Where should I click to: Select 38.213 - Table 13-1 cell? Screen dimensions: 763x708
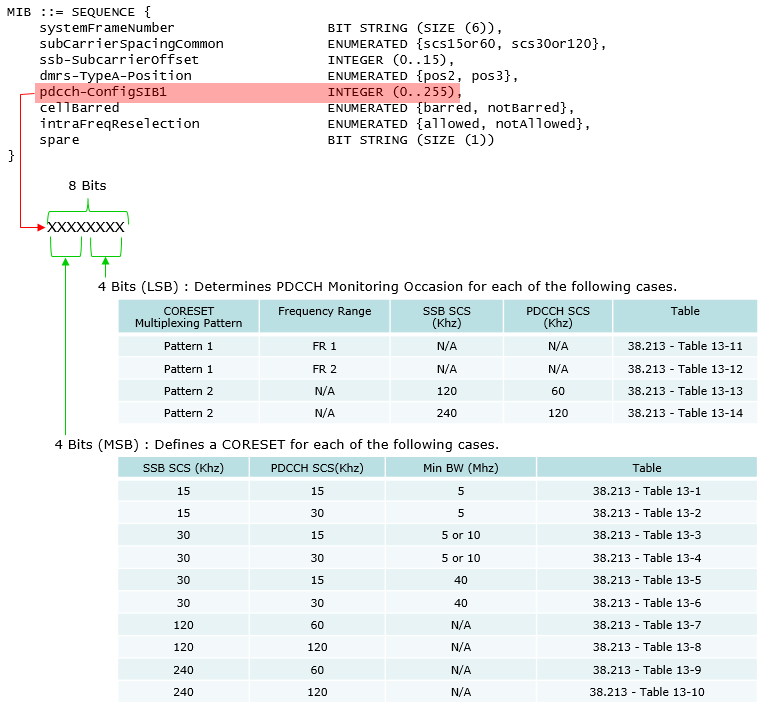[647, 491]
